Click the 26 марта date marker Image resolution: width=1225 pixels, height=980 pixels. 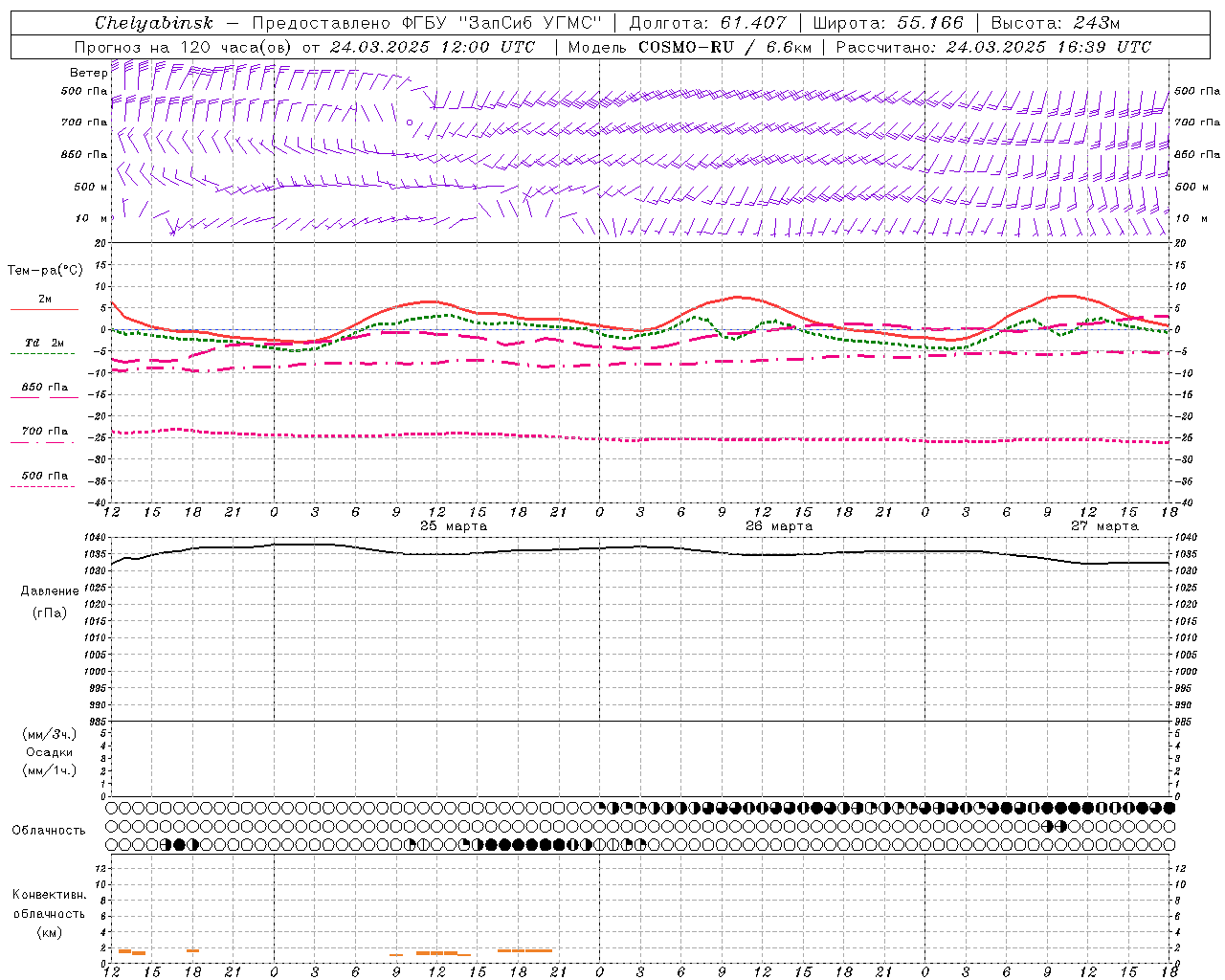[x=779, y=526]
